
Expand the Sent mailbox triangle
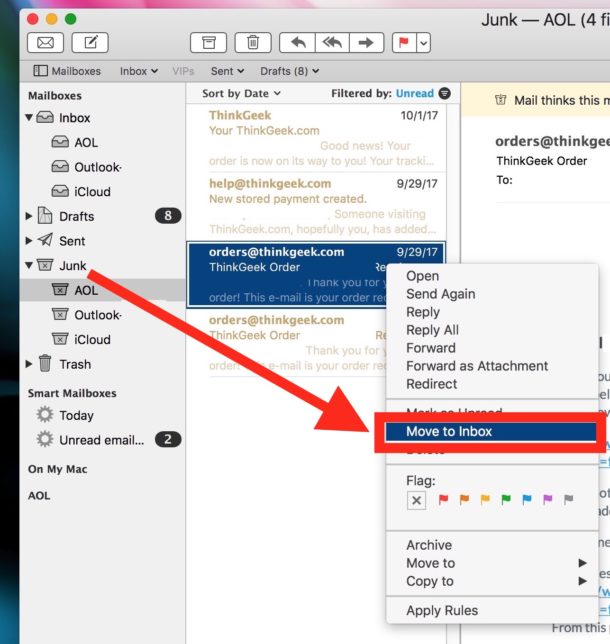coord(29,241)
